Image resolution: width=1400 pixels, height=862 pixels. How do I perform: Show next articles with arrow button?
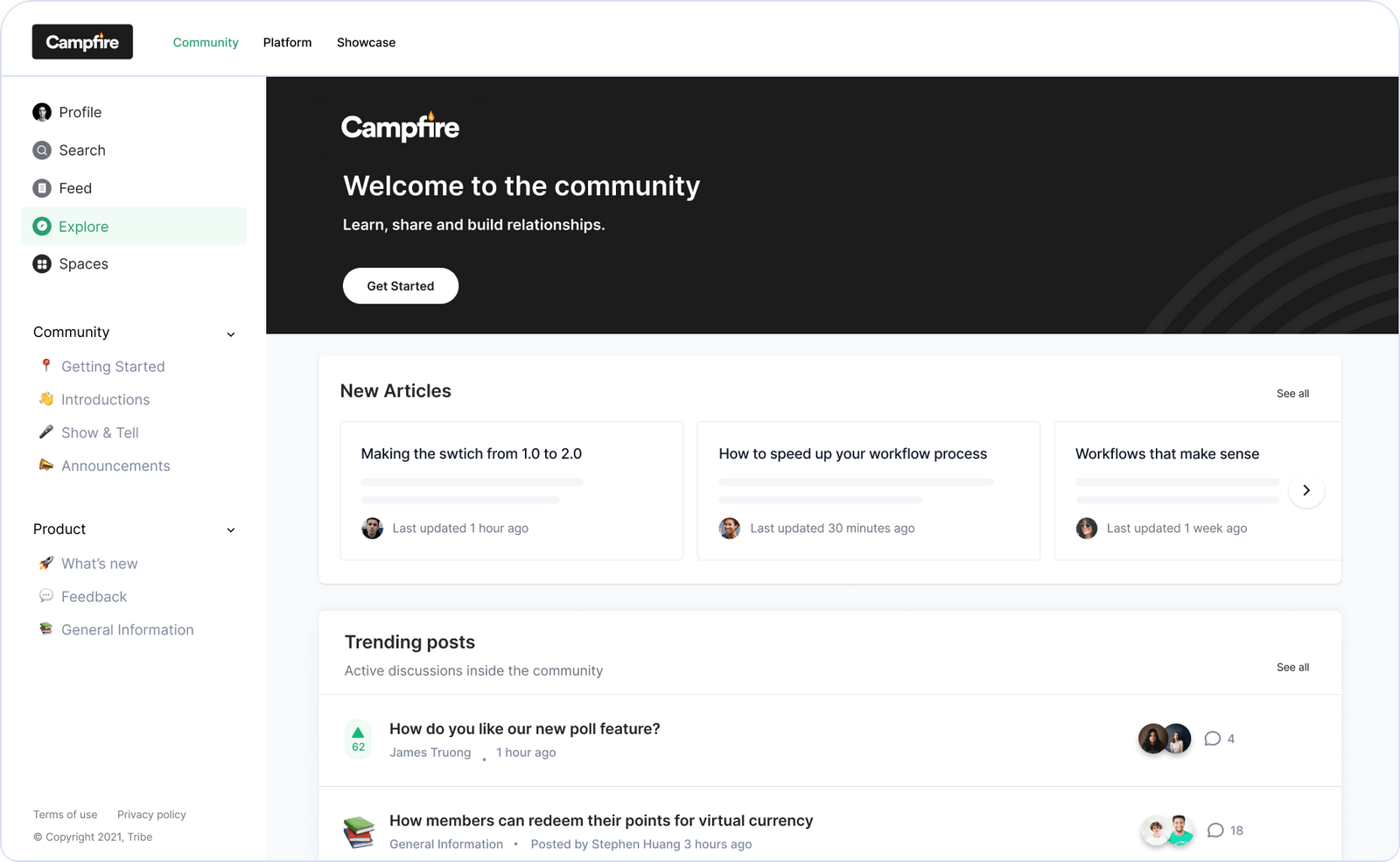1306,490
